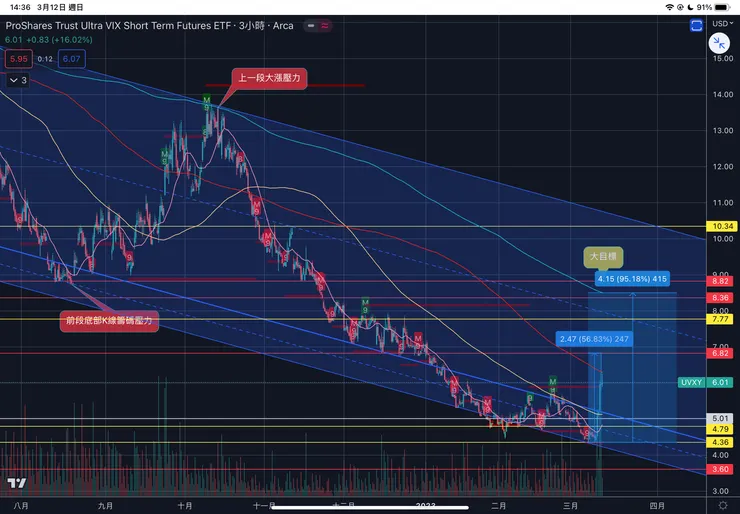Tap the Do Not Disturb moon icon
This screenshot has height=514, width=740.
point(690,7)
